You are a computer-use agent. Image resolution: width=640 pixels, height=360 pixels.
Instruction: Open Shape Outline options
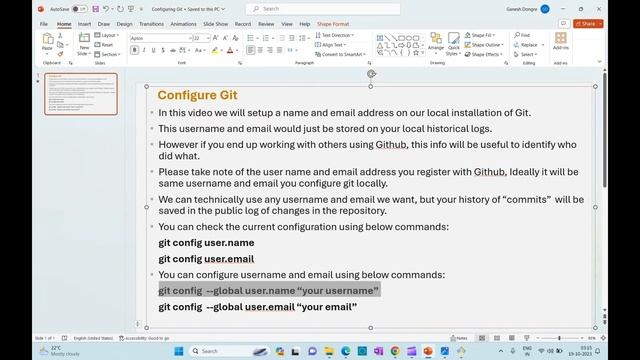484,45
